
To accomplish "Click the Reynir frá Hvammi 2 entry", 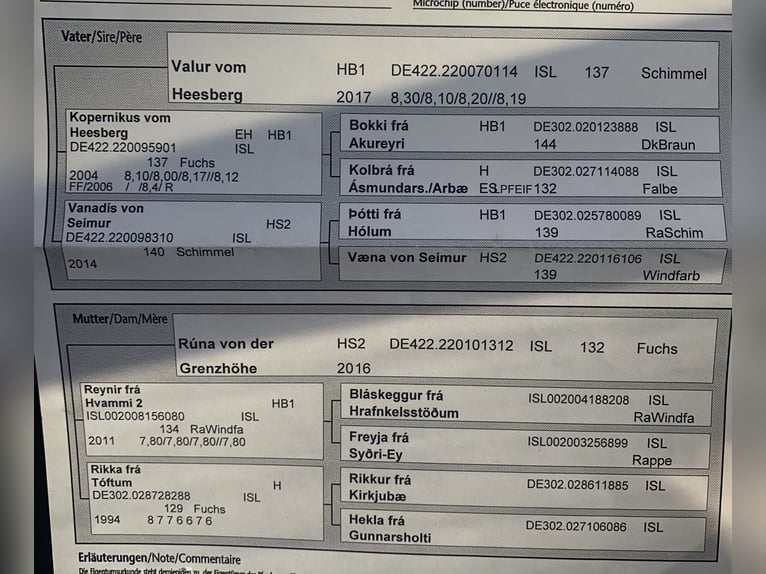I will [113, 395].
